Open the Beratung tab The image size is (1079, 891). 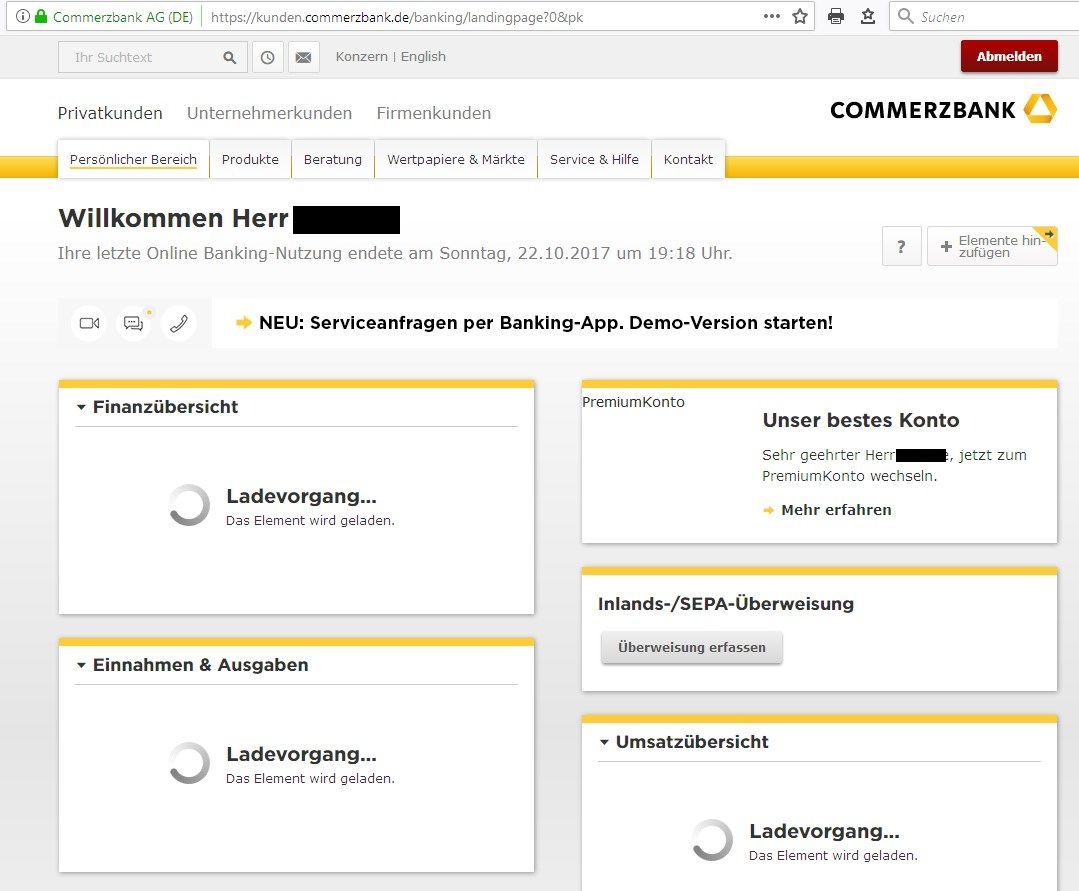(333, 160)
